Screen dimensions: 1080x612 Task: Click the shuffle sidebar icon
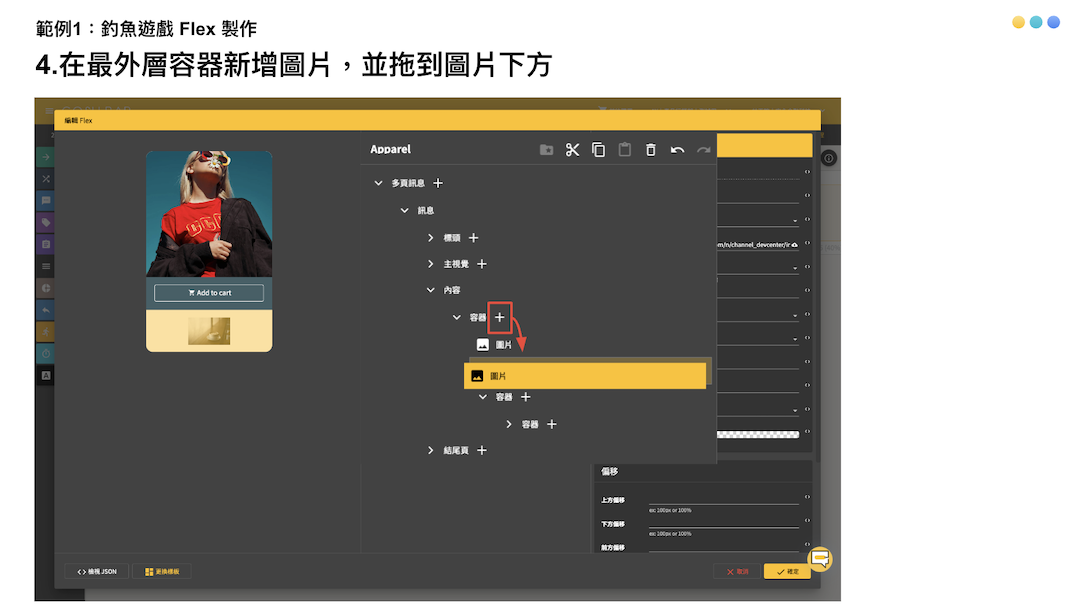(x=45, y=179)
